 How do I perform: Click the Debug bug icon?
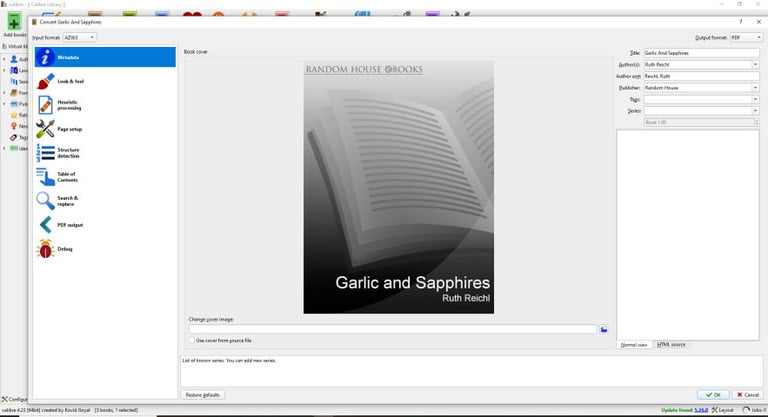click(x=45, y=249)
